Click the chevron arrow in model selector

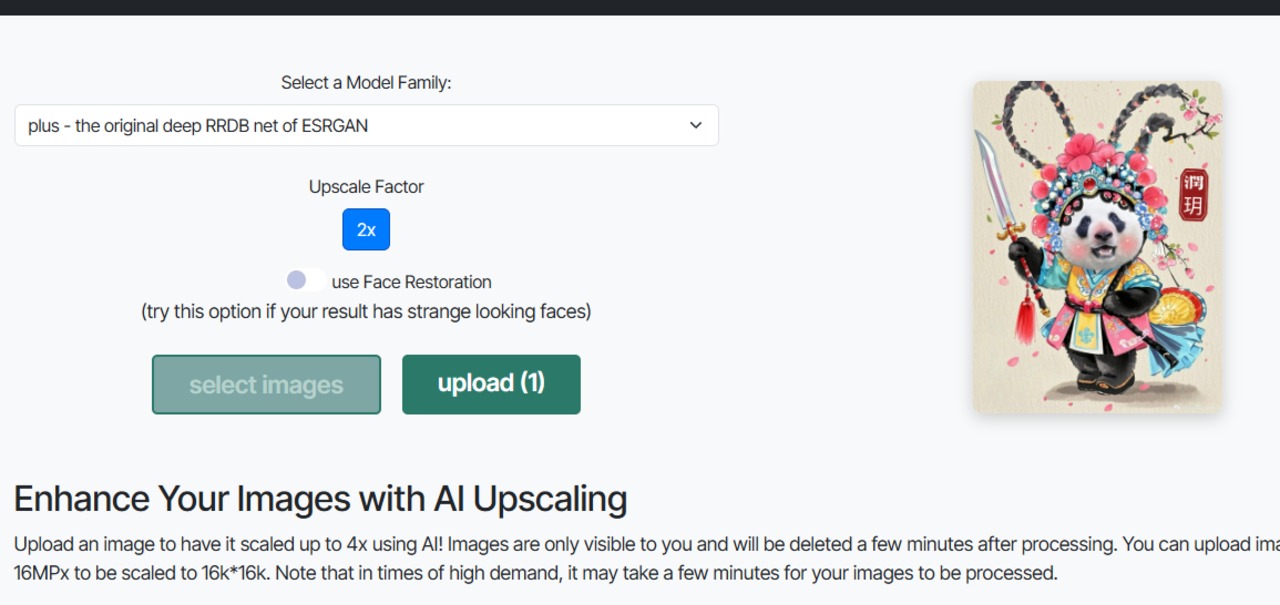696,125
